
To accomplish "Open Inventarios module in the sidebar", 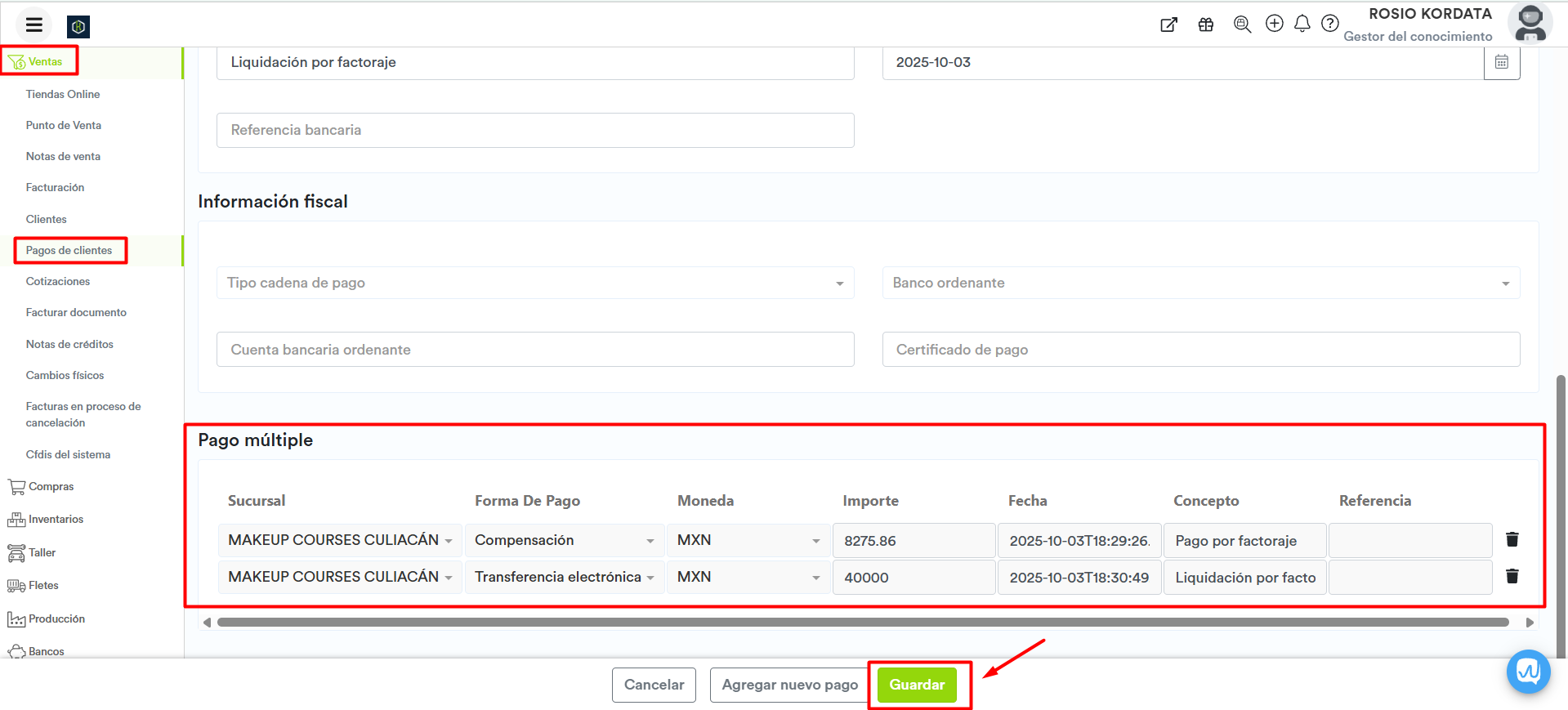I will pos(56,520).
